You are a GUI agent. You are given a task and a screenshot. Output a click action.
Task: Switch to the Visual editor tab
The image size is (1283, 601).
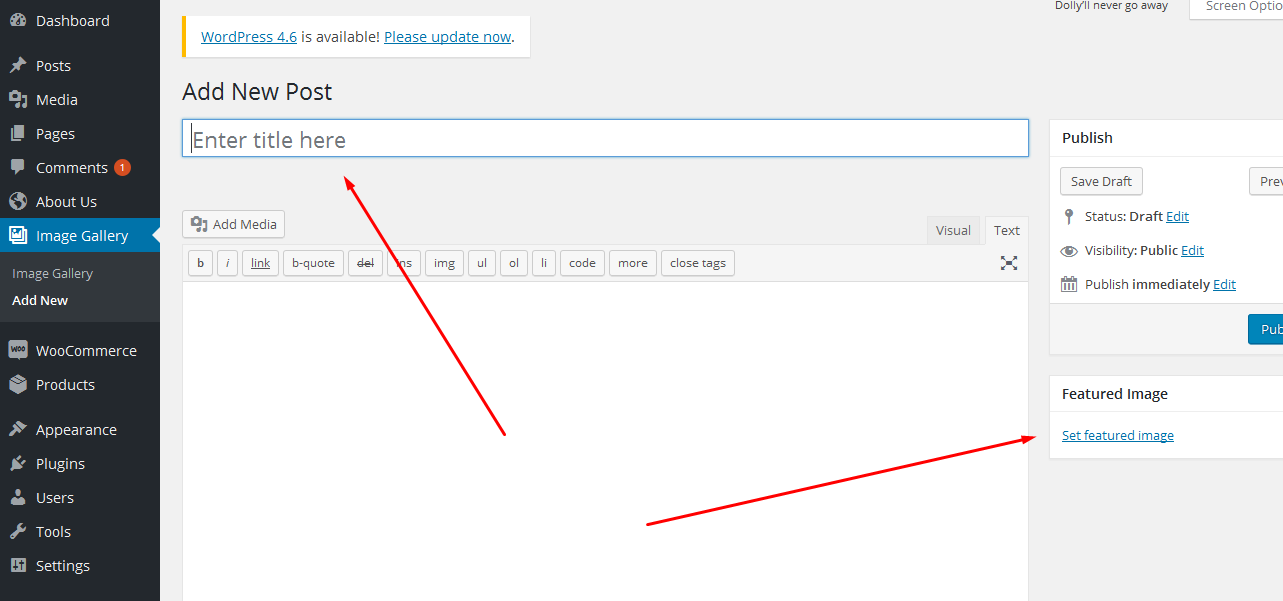coord(953,230)
